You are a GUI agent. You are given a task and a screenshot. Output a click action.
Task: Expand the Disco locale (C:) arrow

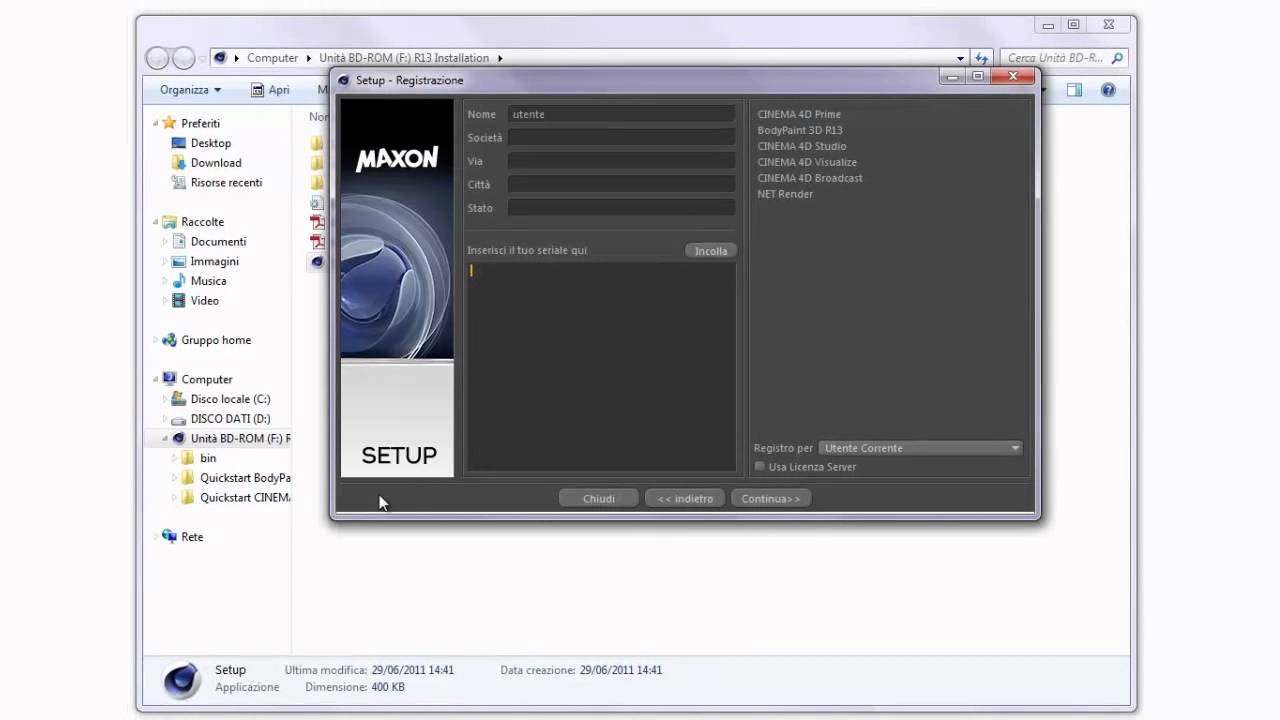click(165, 399)
